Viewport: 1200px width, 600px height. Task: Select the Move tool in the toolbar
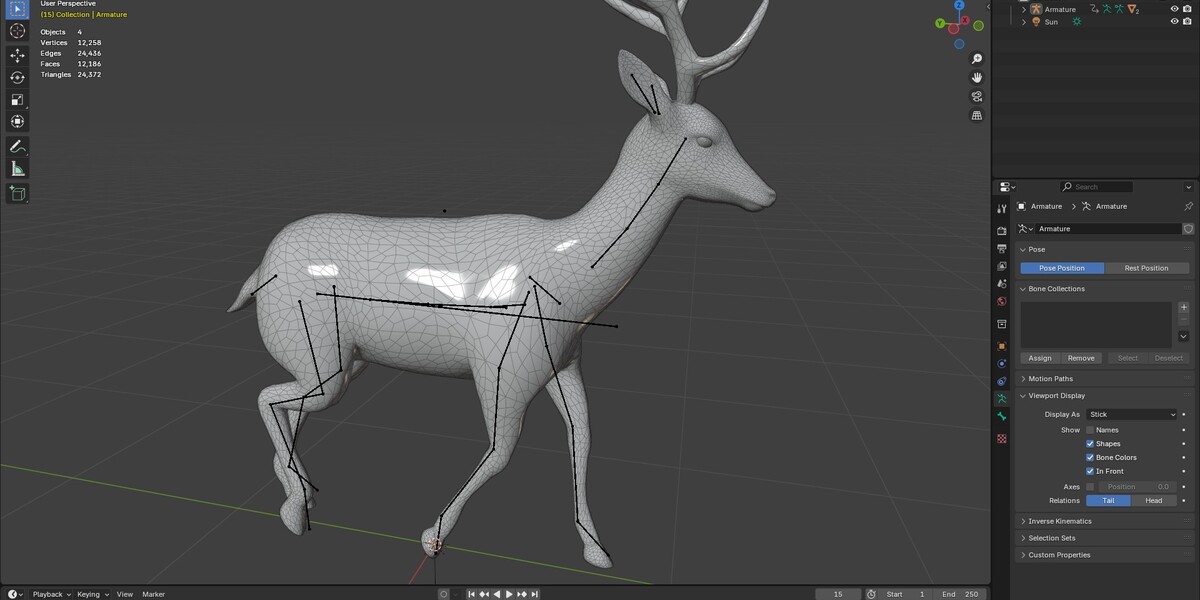(17, 55)
